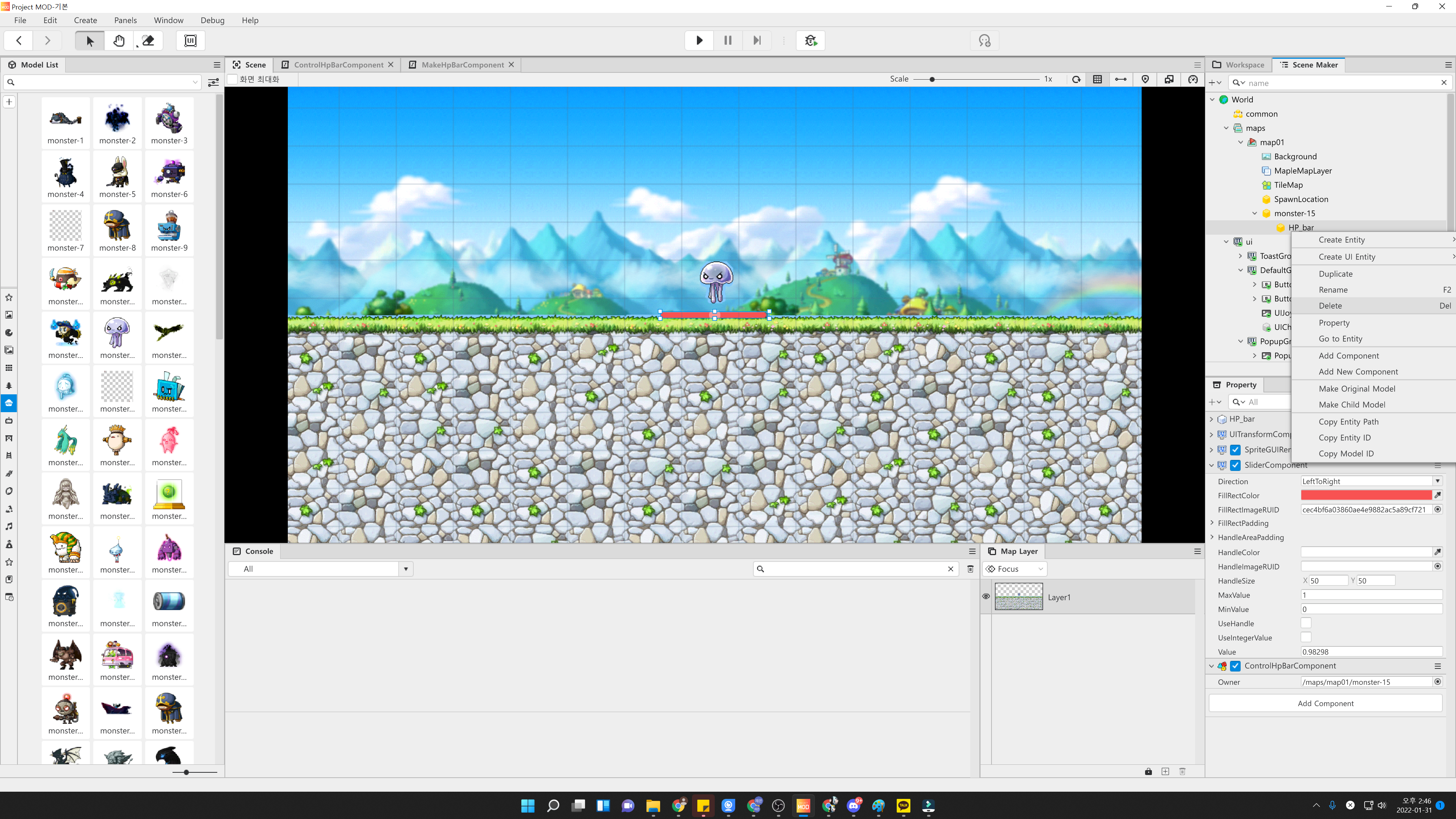Viewport: 1456px width, 819px height.
Task: Pause the game playback
Action: point(728,41)
